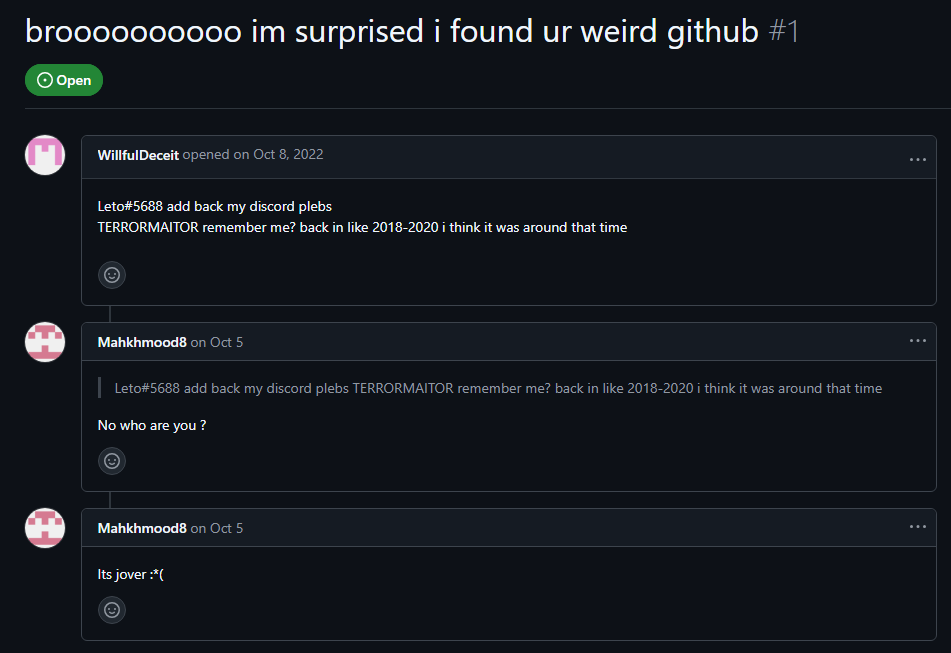Click the issue title starting with "broooooooooo"
951x653 pixels.
(x=392, y=32)
